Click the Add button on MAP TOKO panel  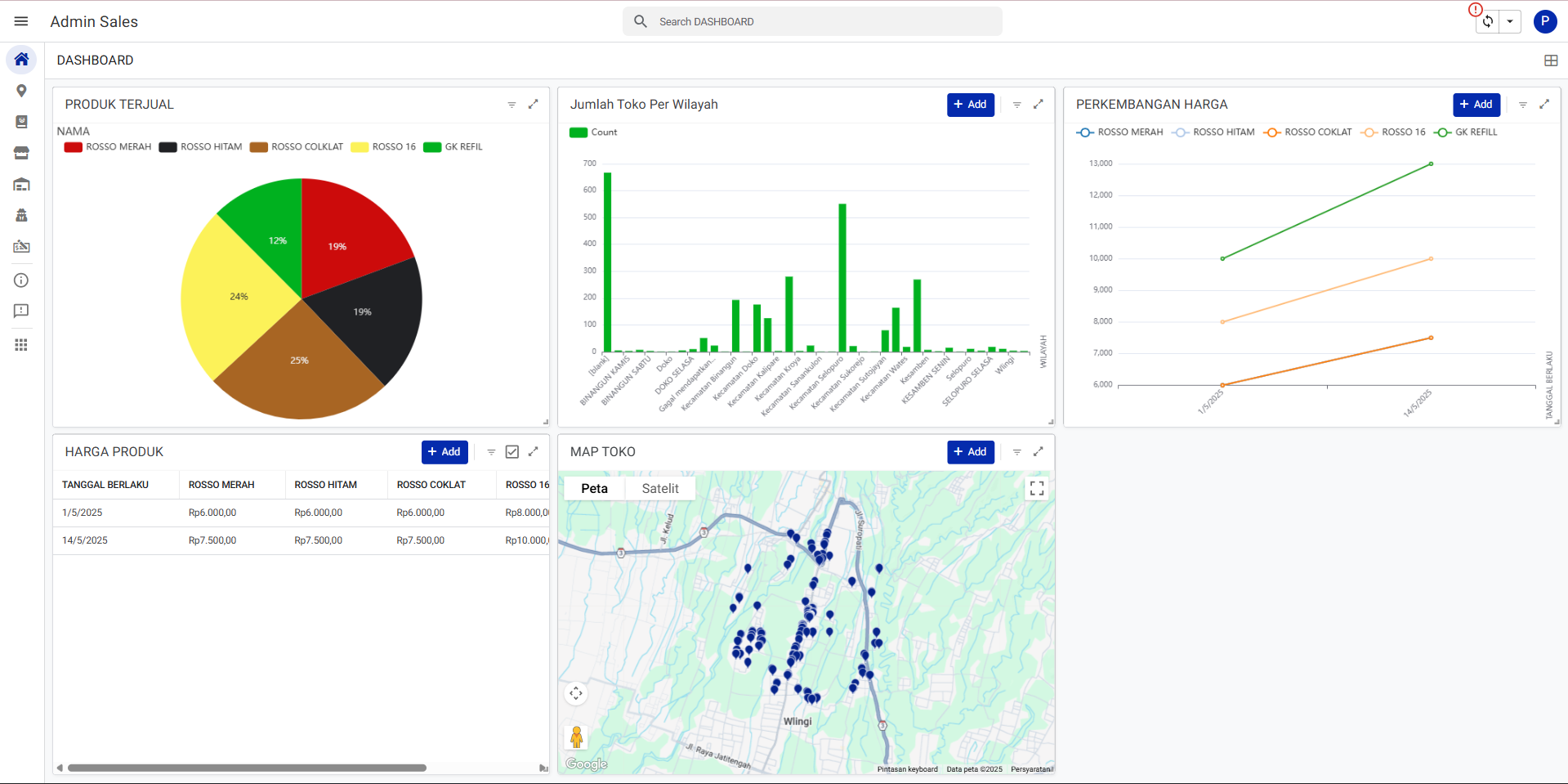coord(970,451)
